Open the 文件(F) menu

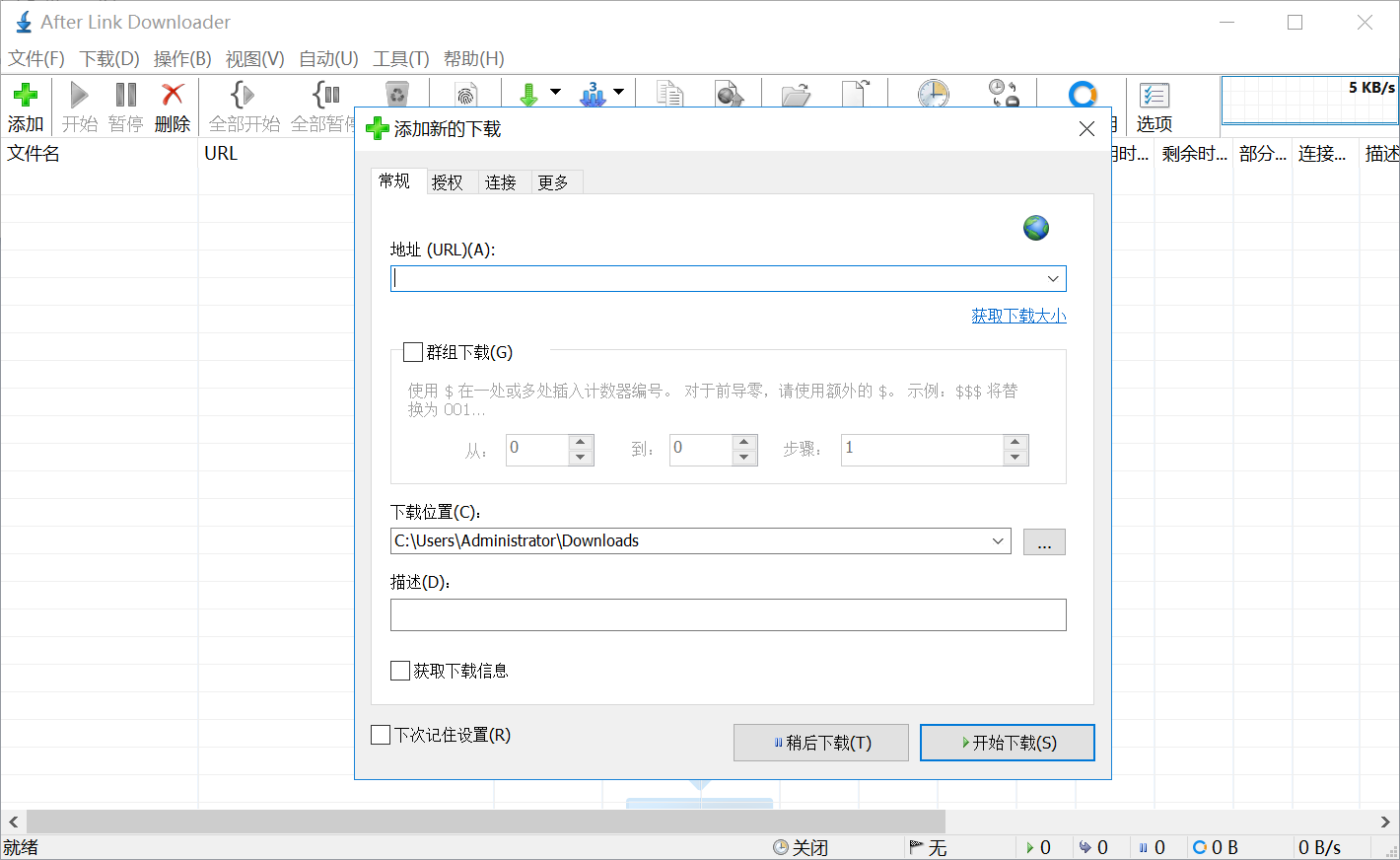point(36,59)
